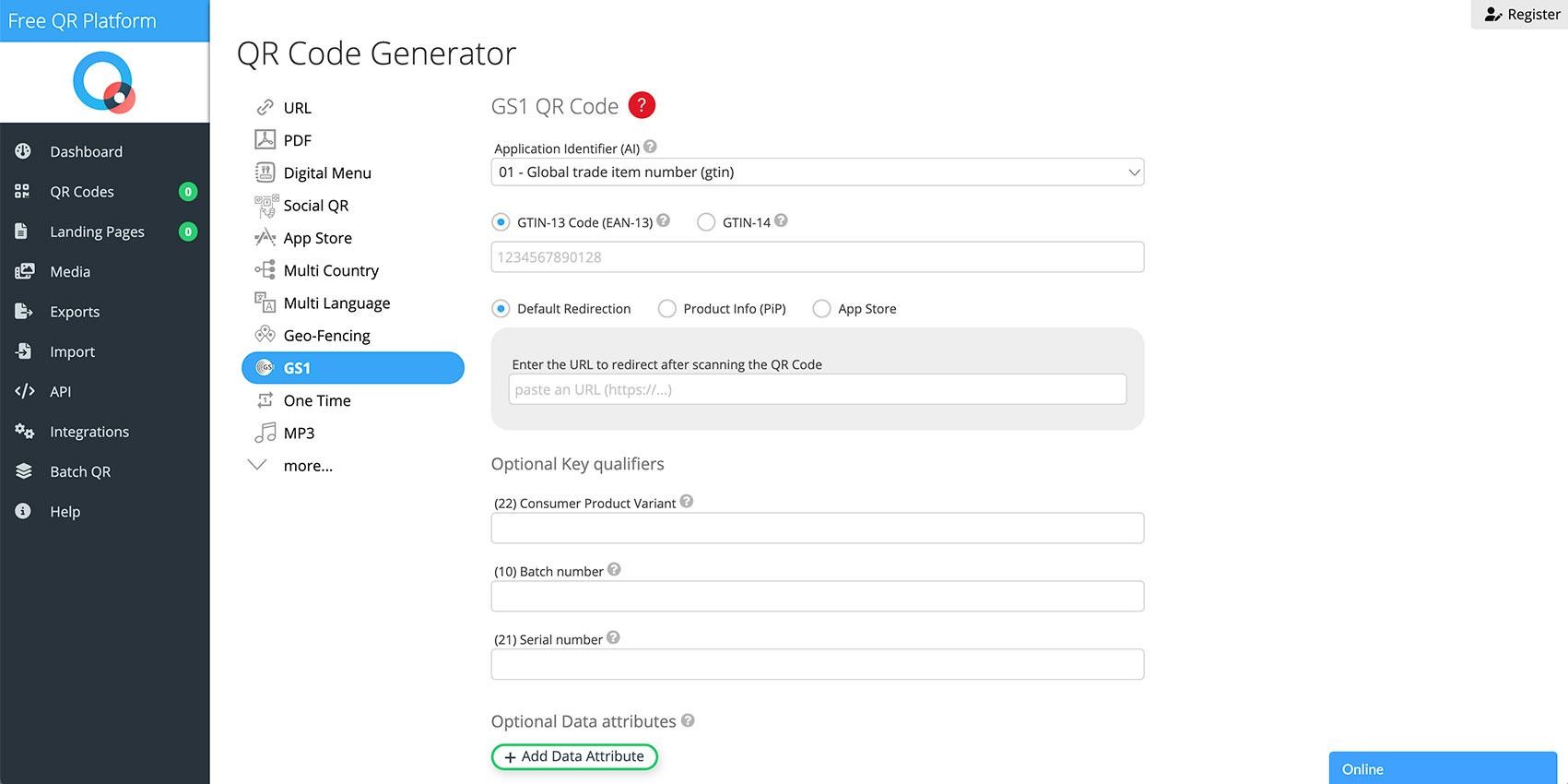Click the Application Identifier help icon
Viewport: 1568px width, 784px height.
pyautogui.click(x=650, y=147)
